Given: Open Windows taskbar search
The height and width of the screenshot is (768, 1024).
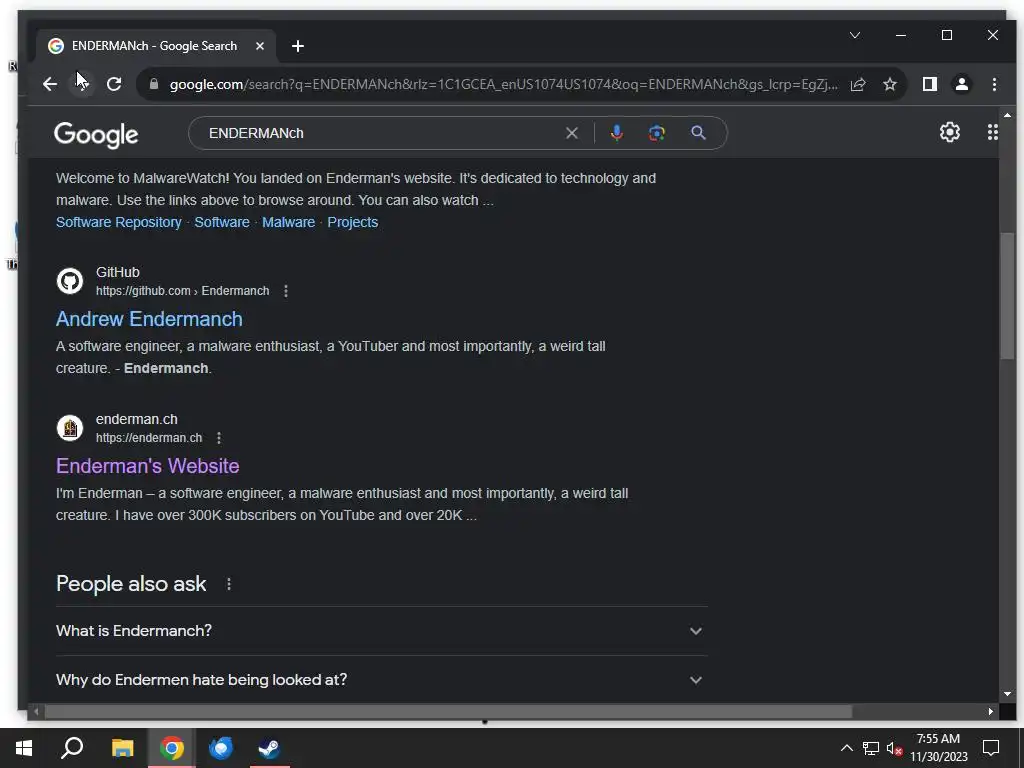Looking at the screenshot, I should tap(72, 748).
